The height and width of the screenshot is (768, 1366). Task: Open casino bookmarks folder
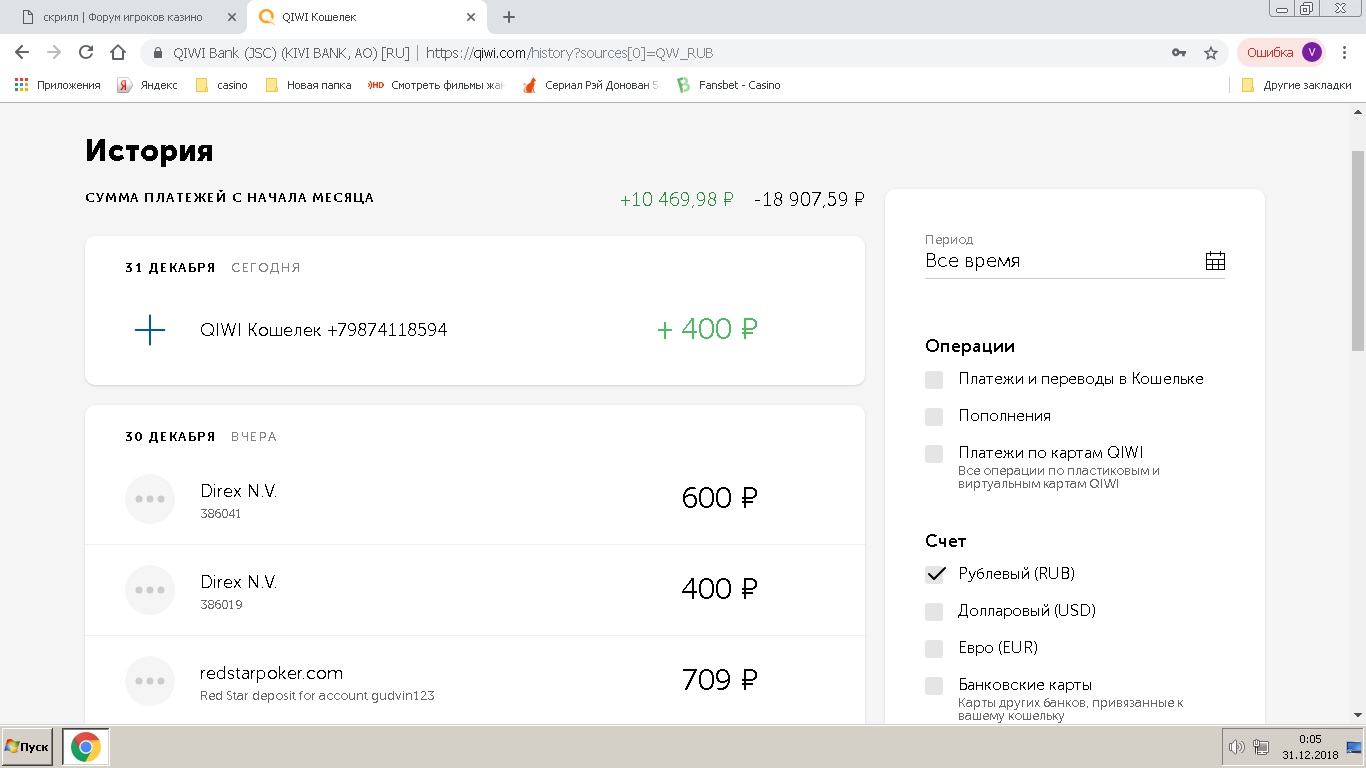pos(222,85)
